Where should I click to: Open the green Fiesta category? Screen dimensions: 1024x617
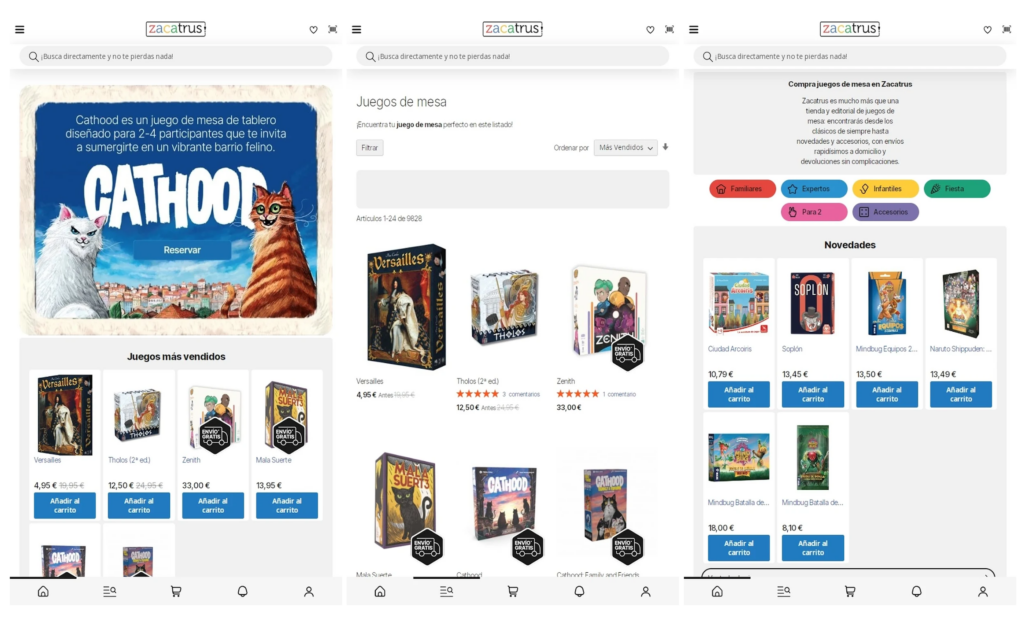tap(957, 189)
